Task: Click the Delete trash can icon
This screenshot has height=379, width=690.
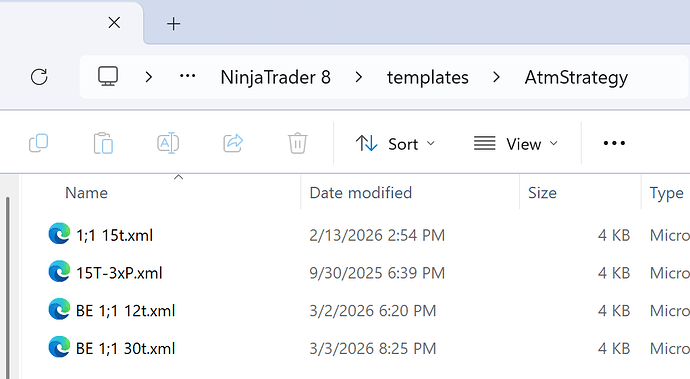Action: coord(297,143)
